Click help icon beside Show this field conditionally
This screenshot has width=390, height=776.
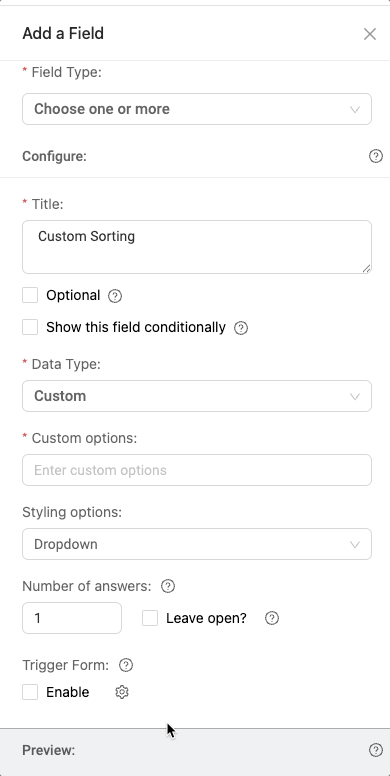(x=241, y=328)
